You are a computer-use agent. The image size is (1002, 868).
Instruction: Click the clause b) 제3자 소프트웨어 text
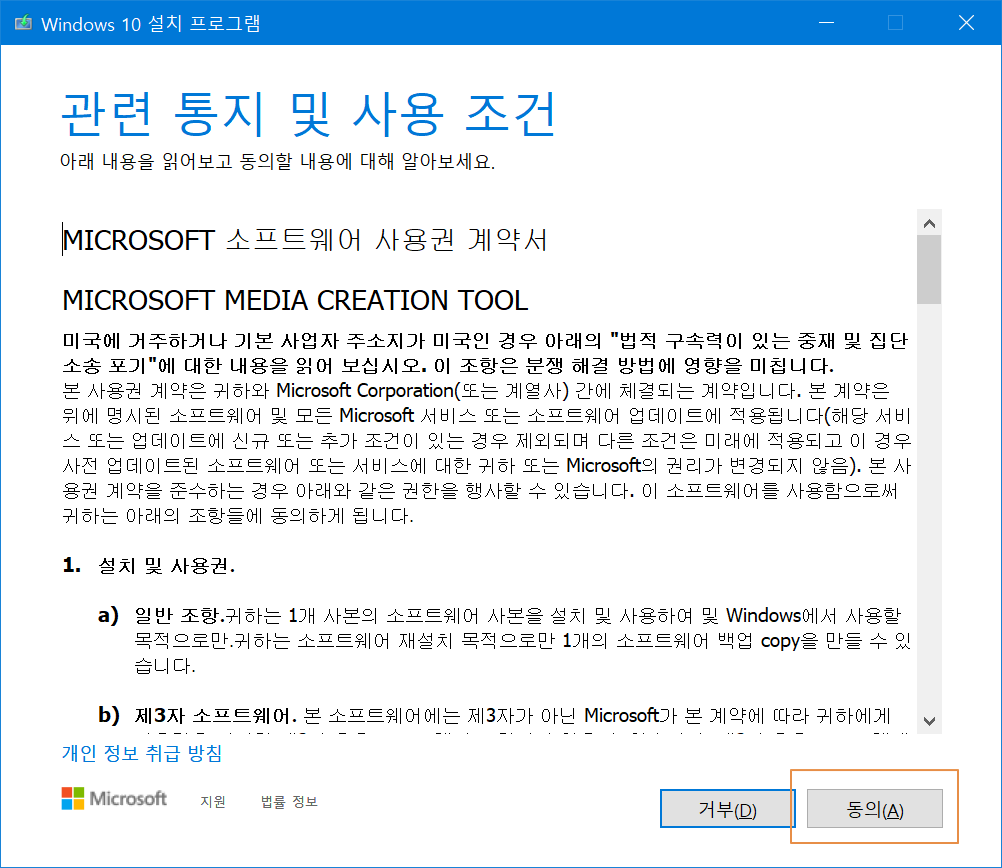(x=495, y=715)
